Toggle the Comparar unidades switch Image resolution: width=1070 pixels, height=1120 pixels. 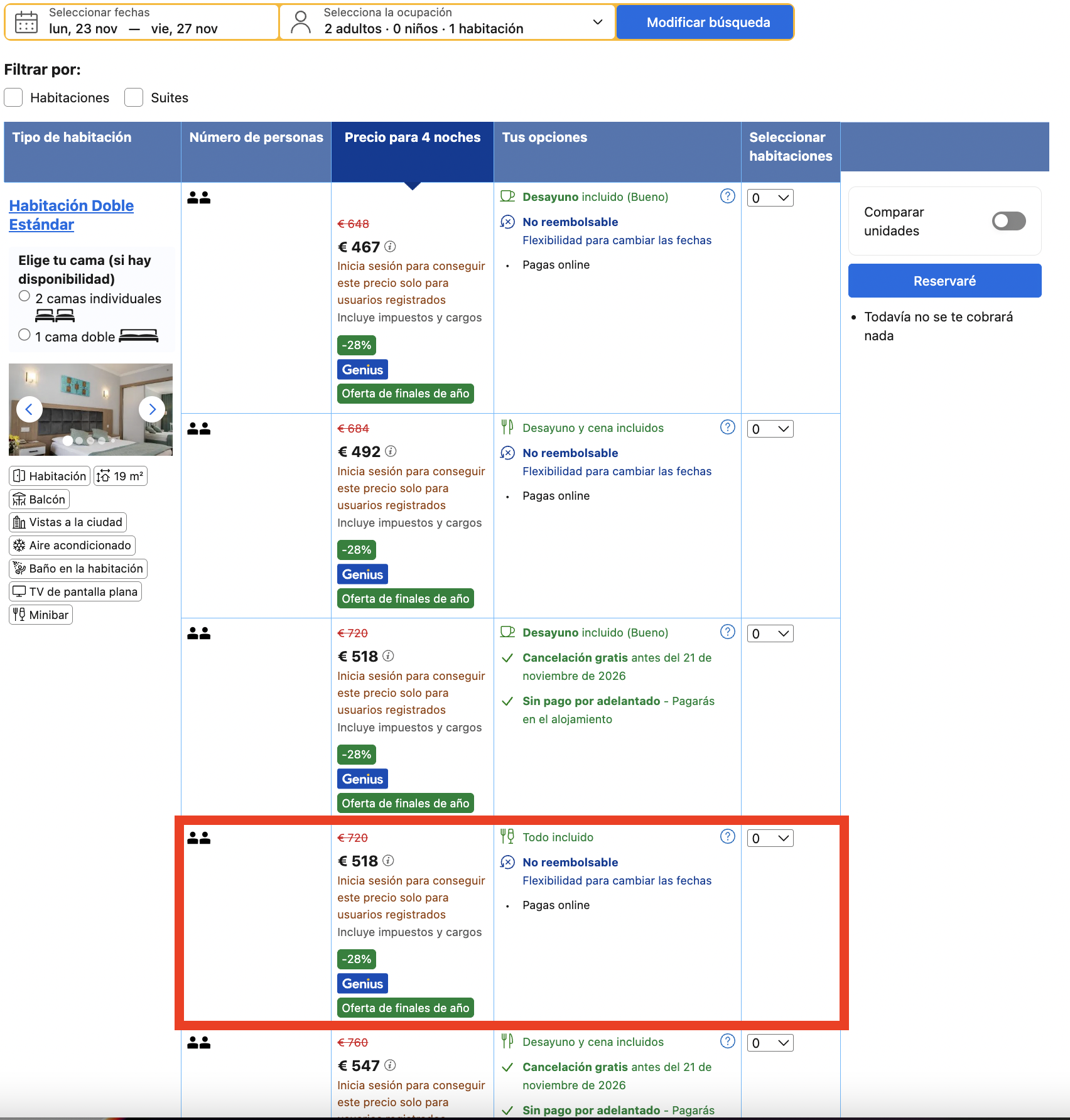(x=1008, y=221)
